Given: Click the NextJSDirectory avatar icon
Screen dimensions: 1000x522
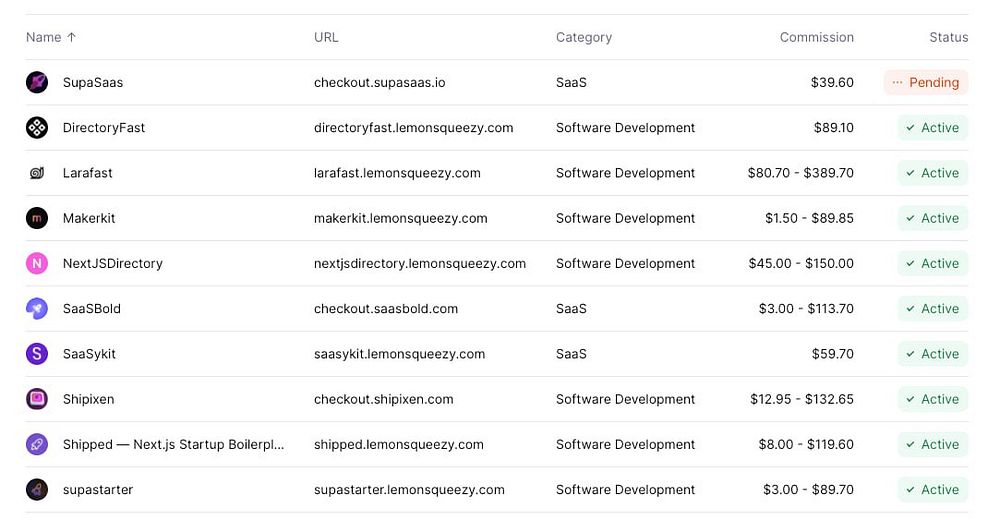Looking at the screenshot, I should tap(37, 263).
